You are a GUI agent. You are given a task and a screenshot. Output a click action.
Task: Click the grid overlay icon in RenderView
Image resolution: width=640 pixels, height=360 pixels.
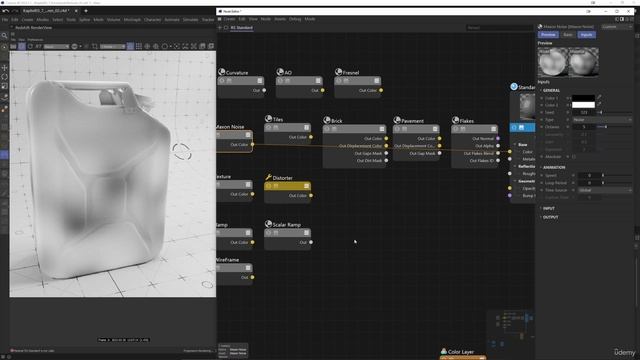click(139, 47)
